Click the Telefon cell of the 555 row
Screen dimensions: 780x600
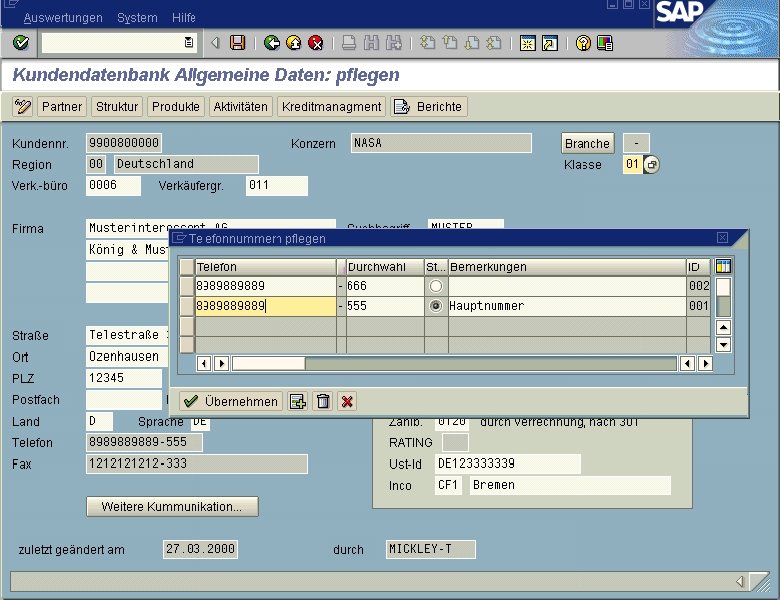click(266, 306)
